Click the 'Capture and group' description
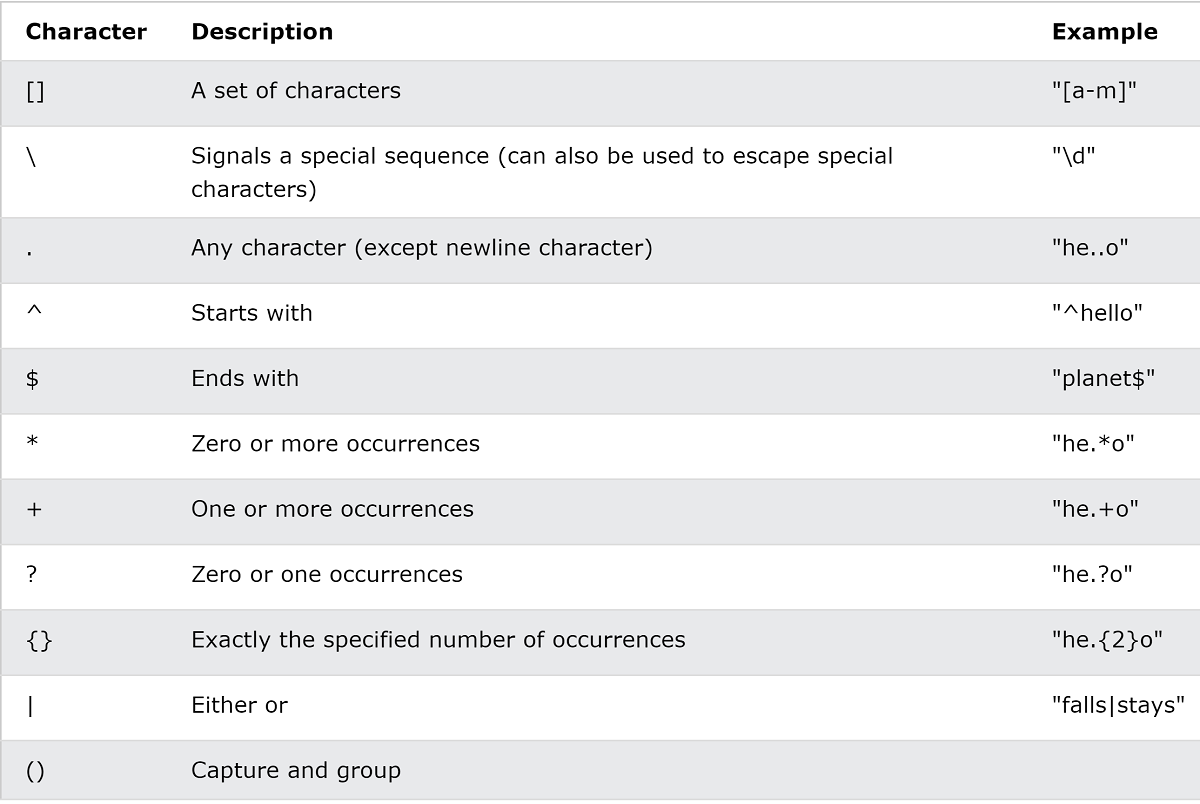 pos(296,771)
